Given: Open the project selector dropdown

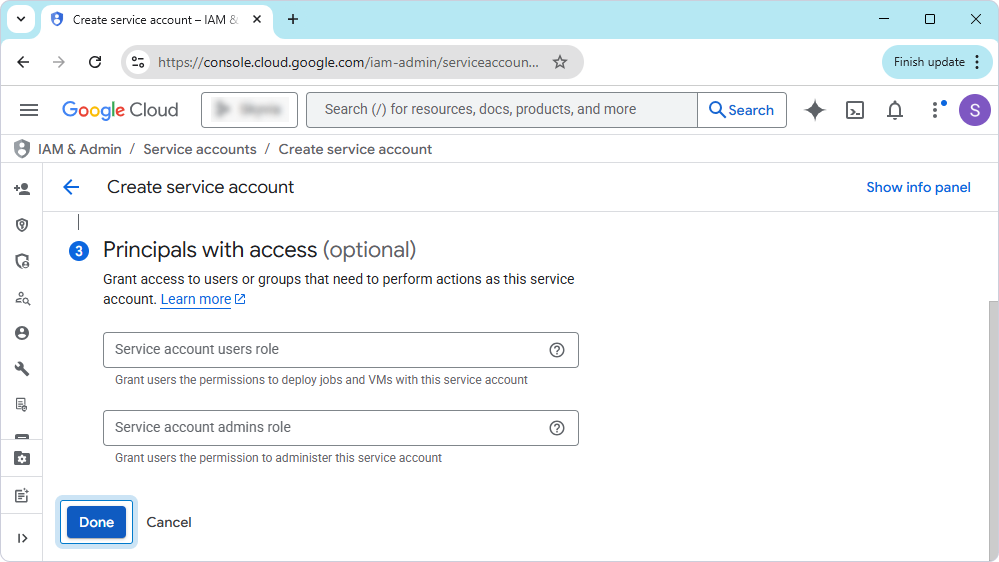Looking at the screenshot, I should (x=249, y=110).
